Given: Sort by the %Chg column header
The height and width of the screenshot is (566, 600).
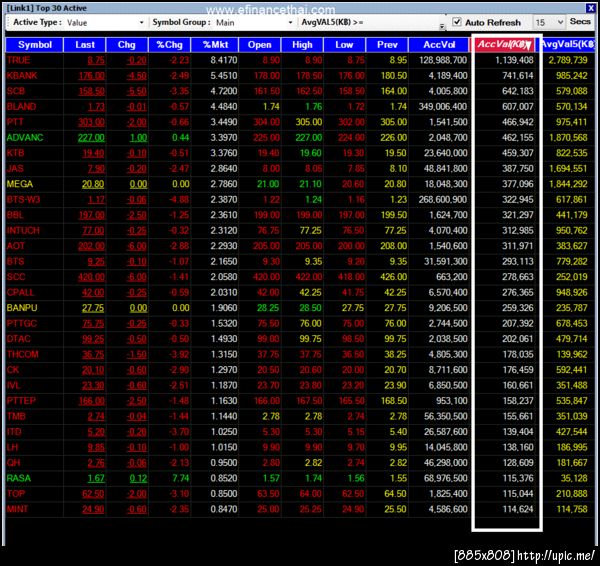Looking at the screenshot, I should (x=170, y=45).
